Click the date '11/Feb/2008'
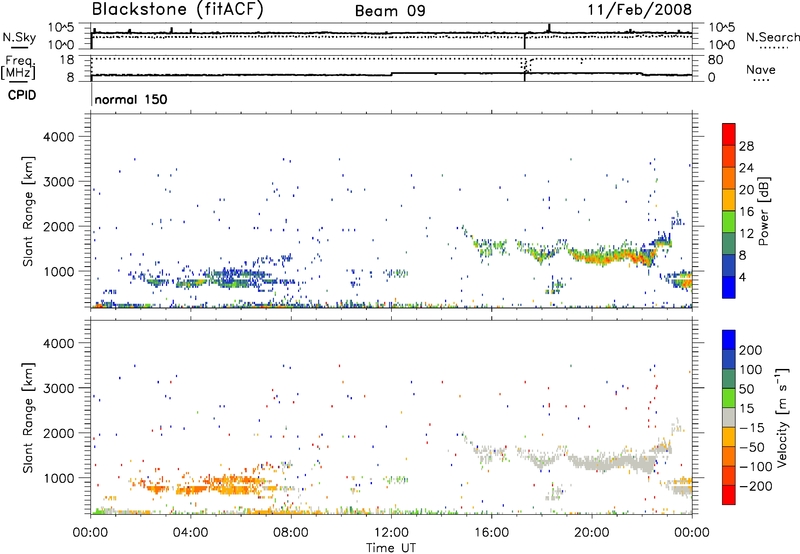Viewport: 800px width, 554px height. (x=640, y=9)
